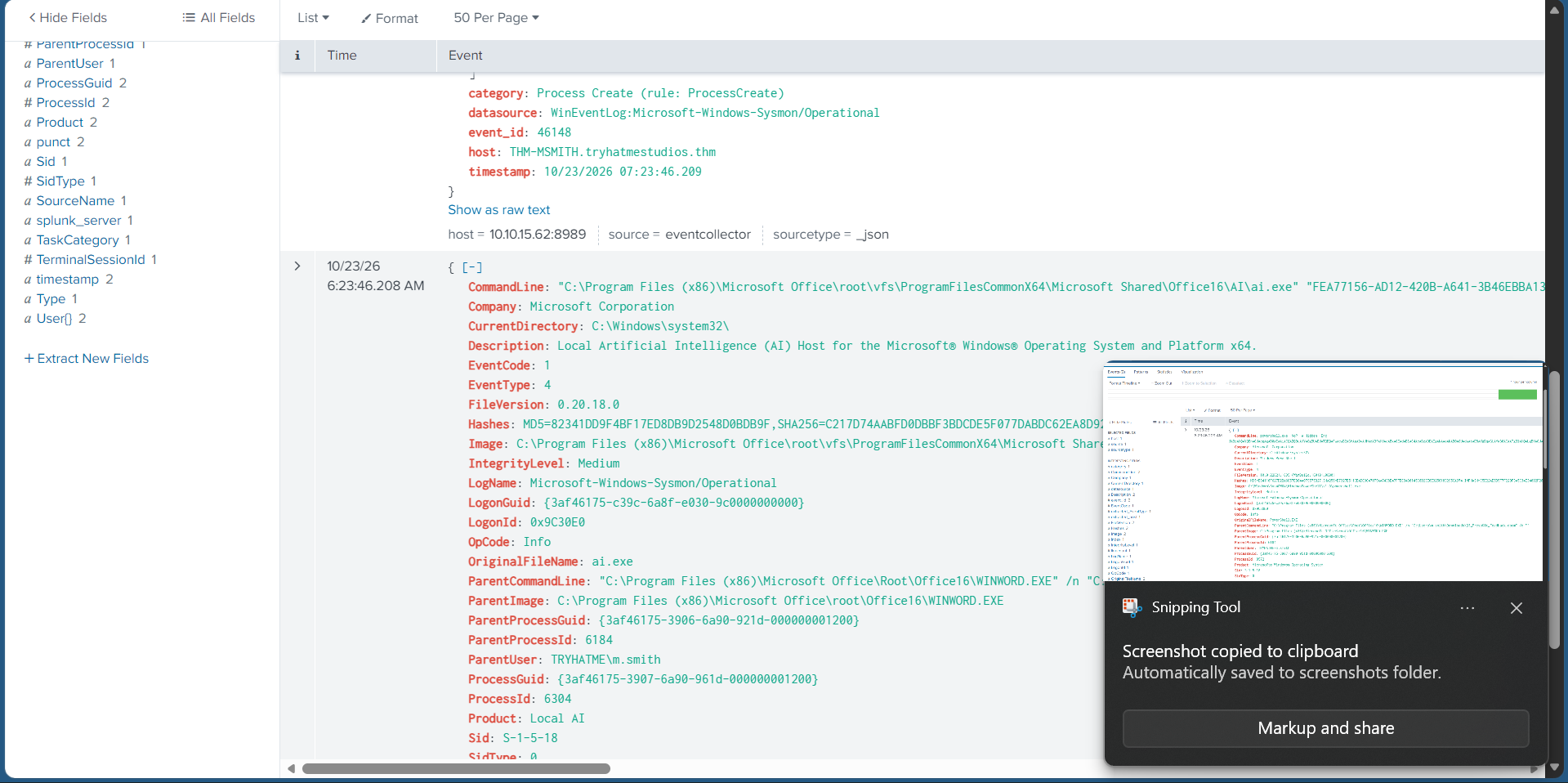This screenshot has width=1568, height=783.
Task: Click Hide Fields chevron link
Action: pos(68,17)
